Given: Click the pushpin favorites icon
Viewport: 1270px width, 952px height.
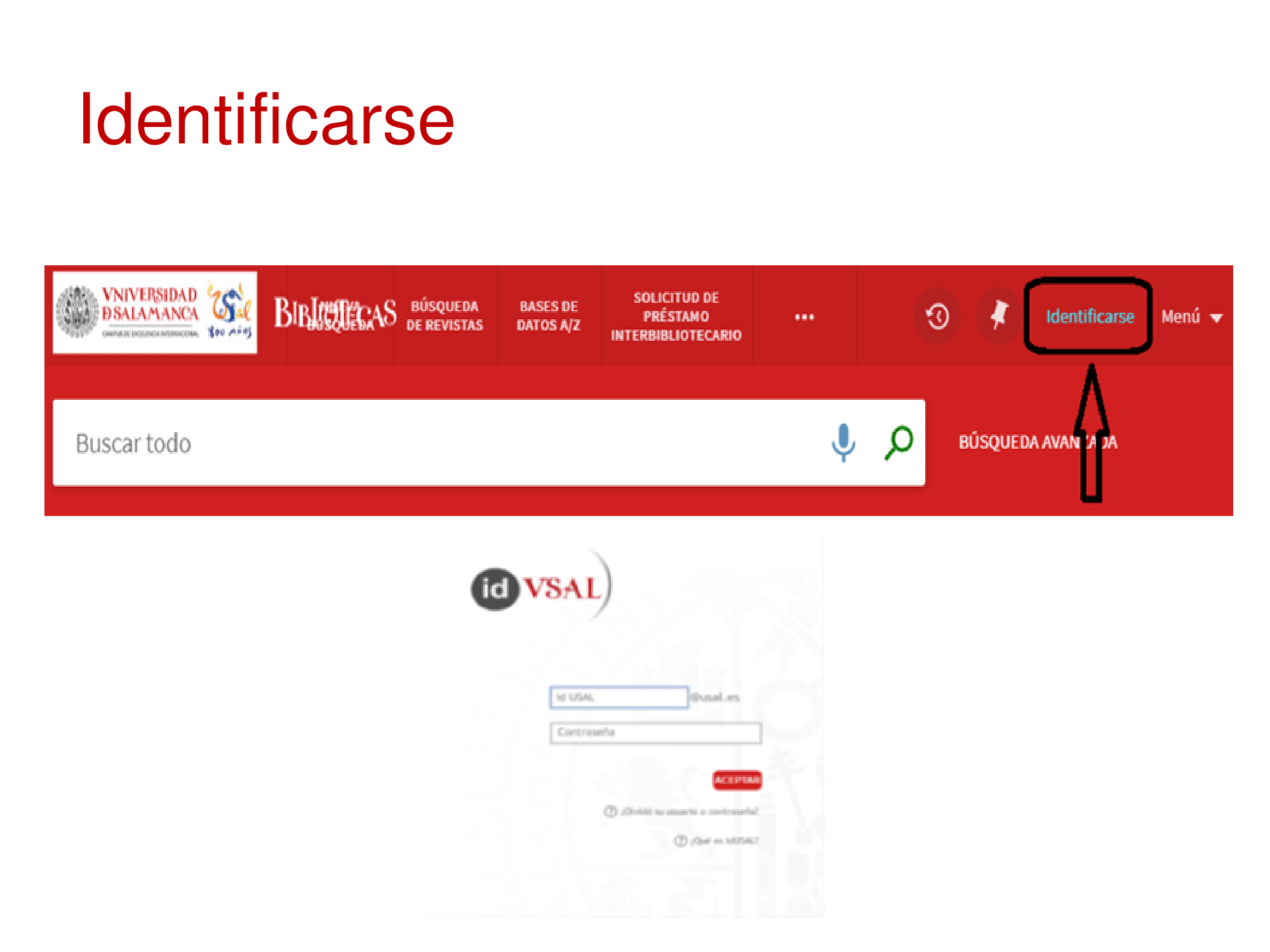Looking at the screenshot, I should pyautogui.click(x=999, y=315).
